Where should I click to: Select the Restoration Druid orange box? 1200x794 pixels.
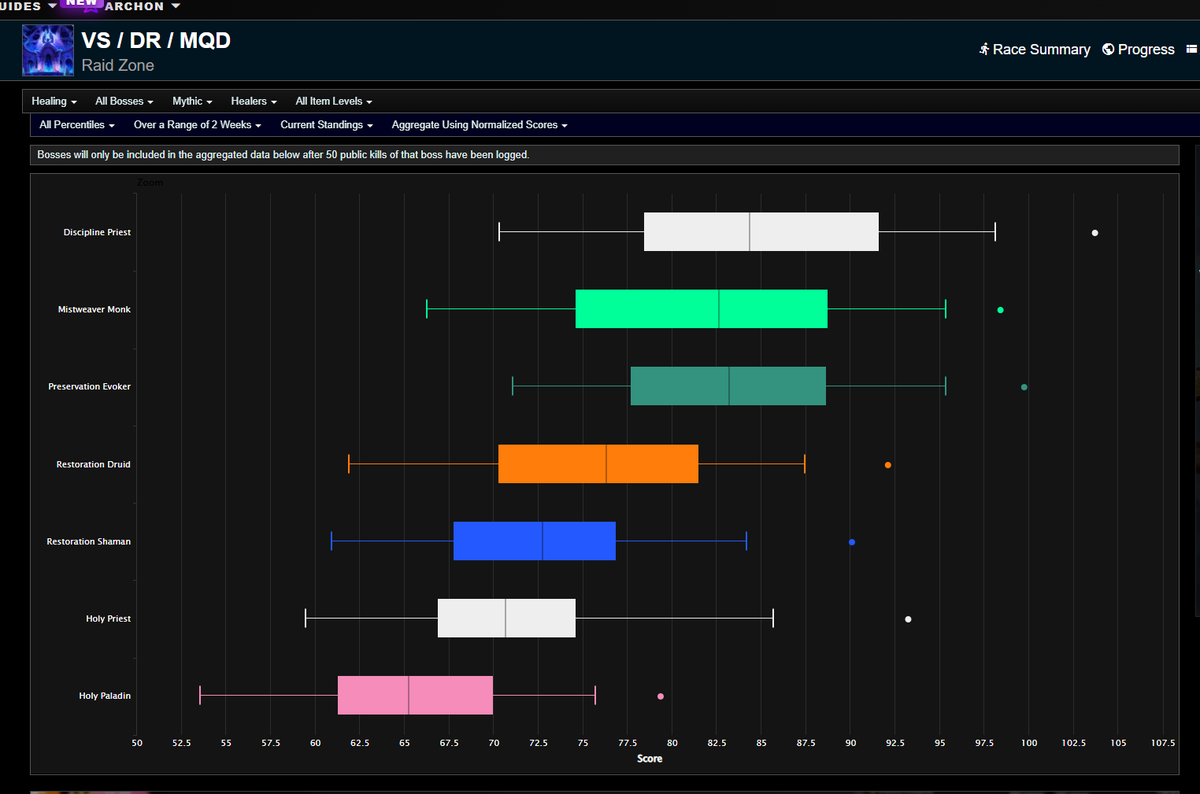coord(598,464)
